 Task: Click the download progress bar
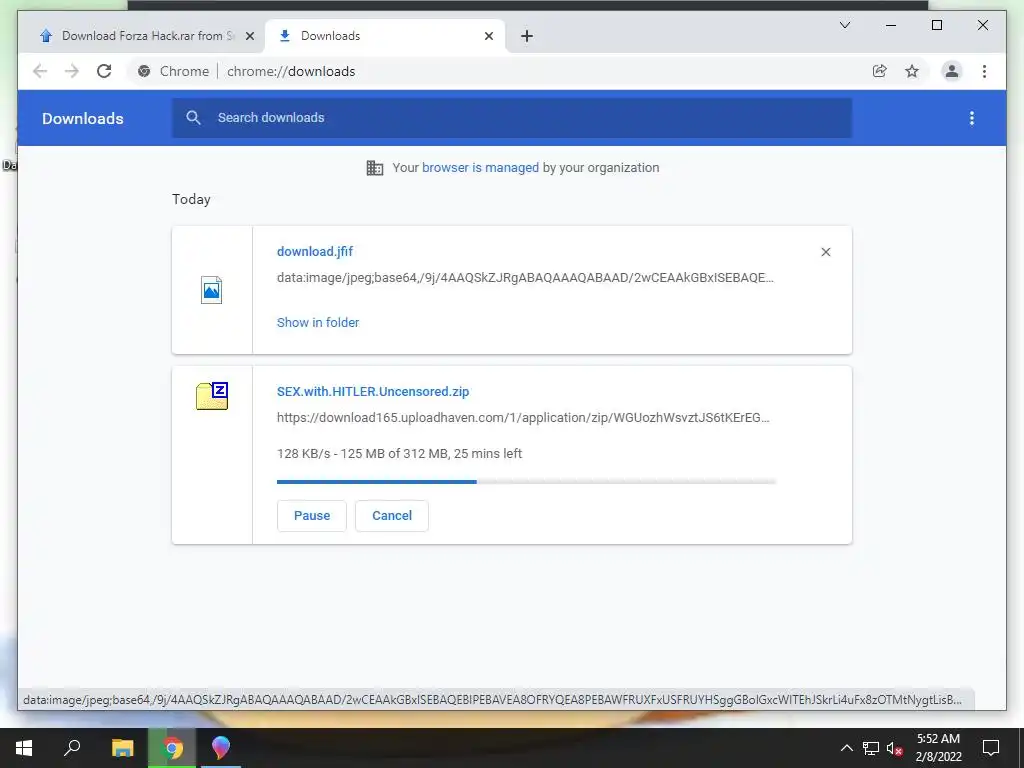(x=526, y=482)
